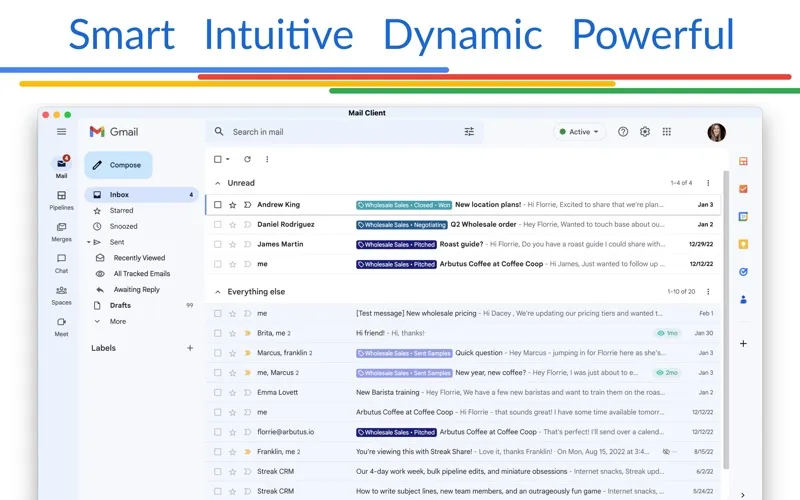Select the Andrew King email checkbox
Screen dimensions: 800x500
point(218,205)
